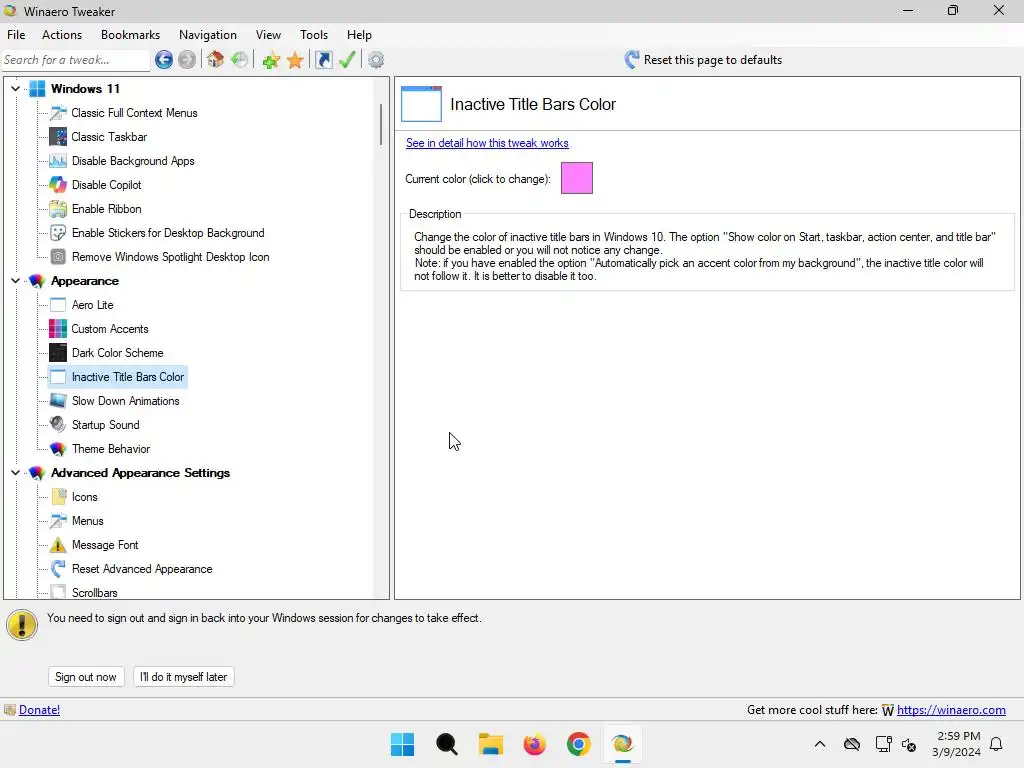This screenshot has height=768, width=1024.
Task: Click the green checkmark toolbar icon
Action: [x=347, y=60]
